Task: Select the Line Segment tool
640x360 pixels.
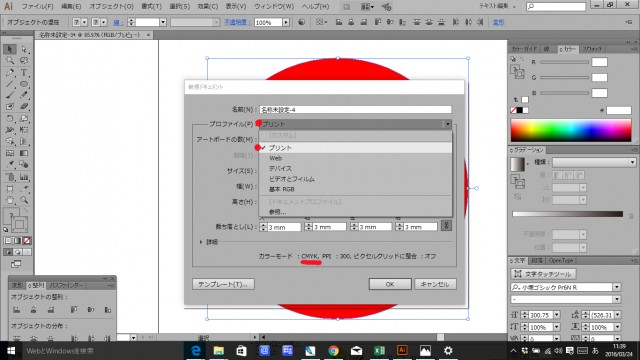Action: click(10, 84)
